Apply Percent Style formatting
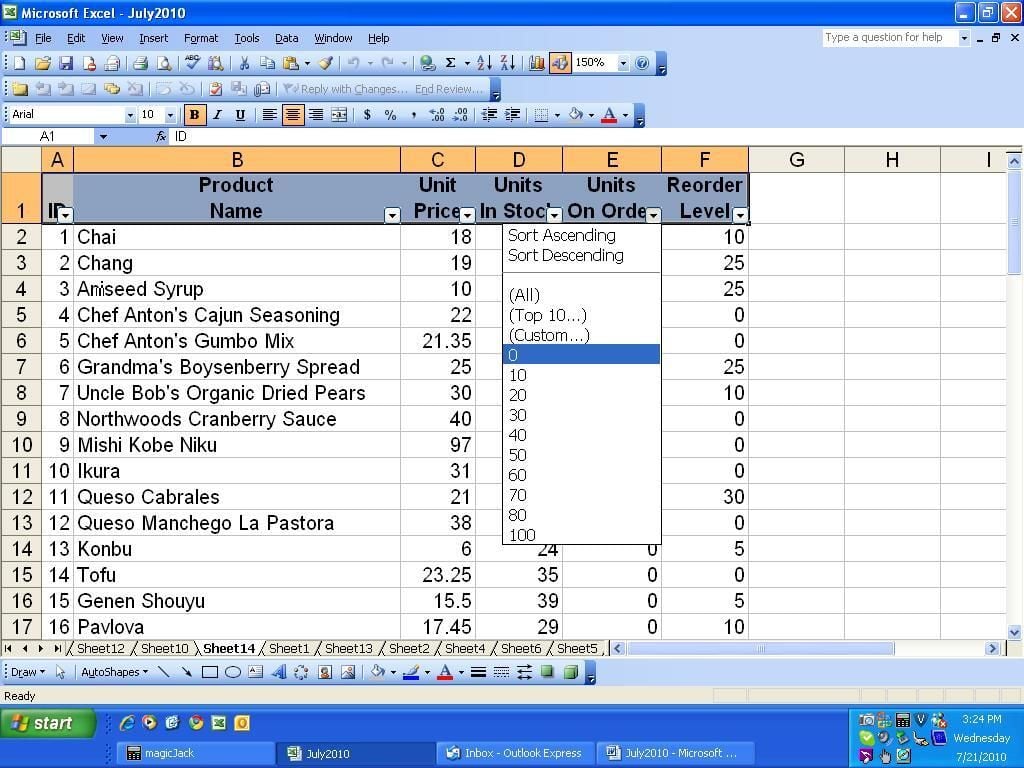 click(x=391, y=115)
